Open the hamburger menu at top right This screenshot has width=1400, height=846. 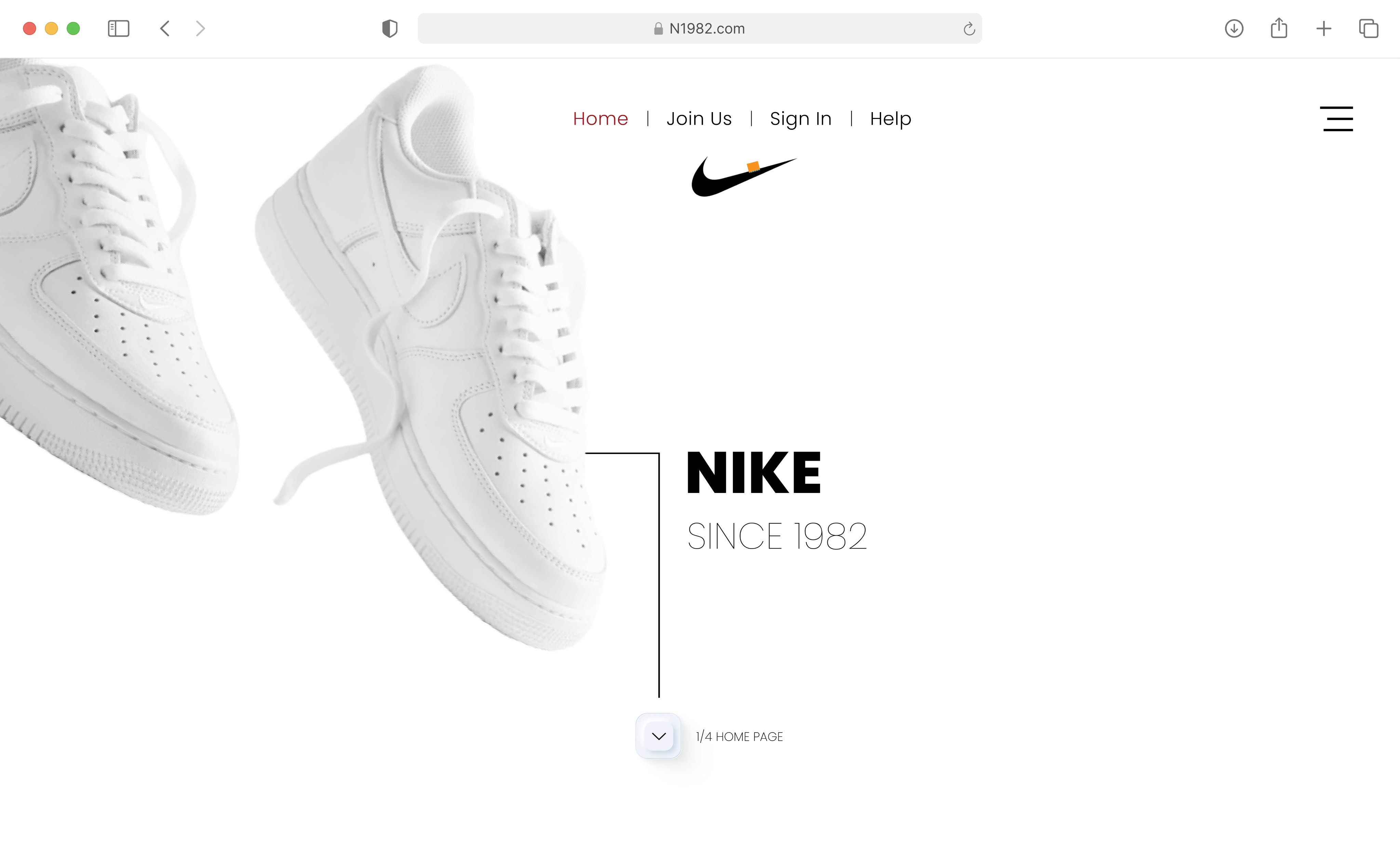(x=1336, y=119)
